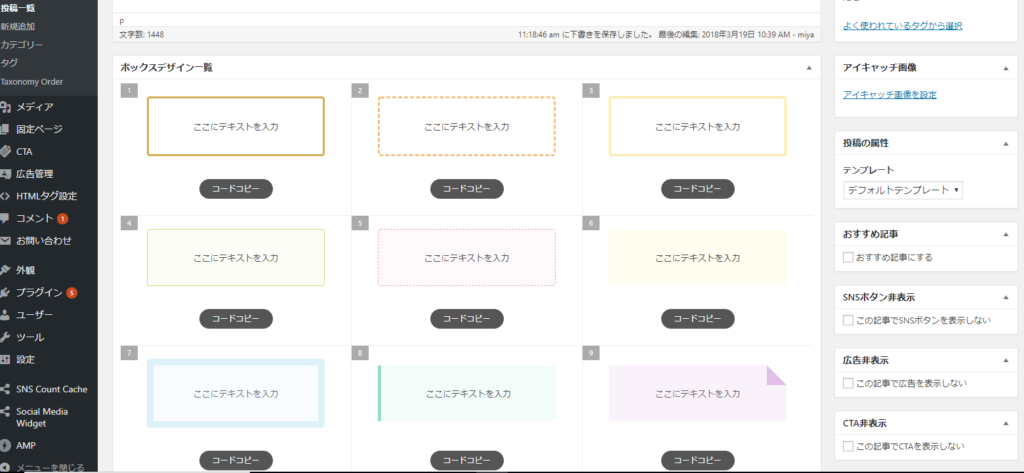Image resolution: width=1024 pixels, height=473 pixels.
Task: Open the Media menu icon
Action: tap(5, 107)
